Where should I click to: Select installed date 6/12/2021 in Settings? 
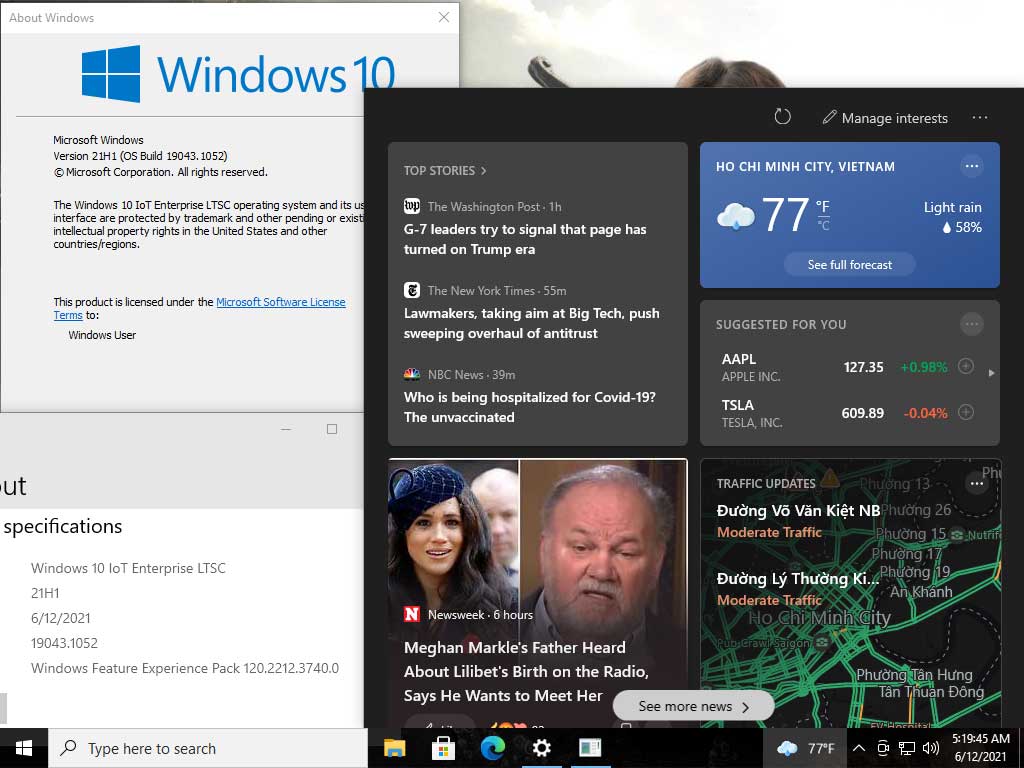click(61, 618)
